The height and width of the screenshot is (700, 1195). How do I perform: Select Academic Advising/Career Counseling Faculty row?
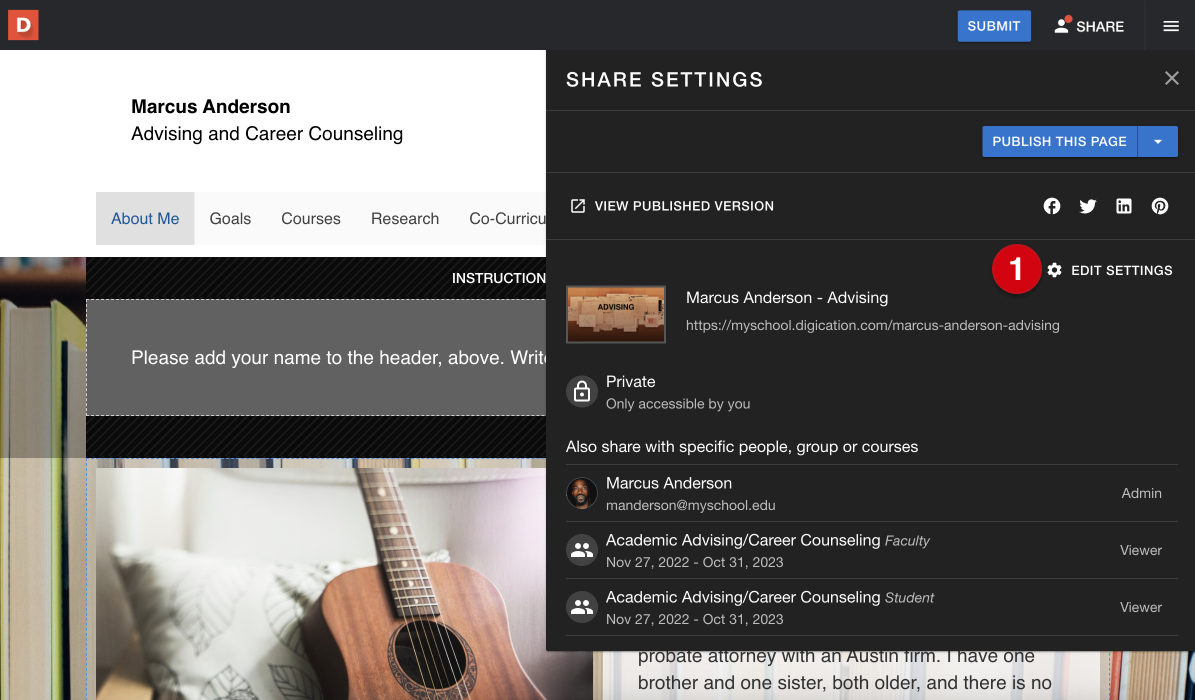pos(871,551)
